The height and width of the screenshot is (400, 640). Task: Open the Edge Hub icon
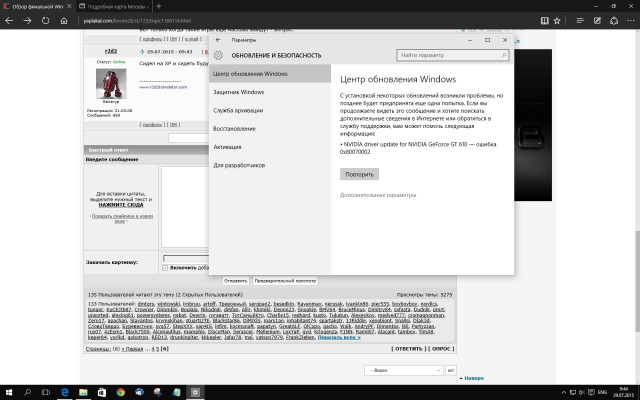[580, 20]
